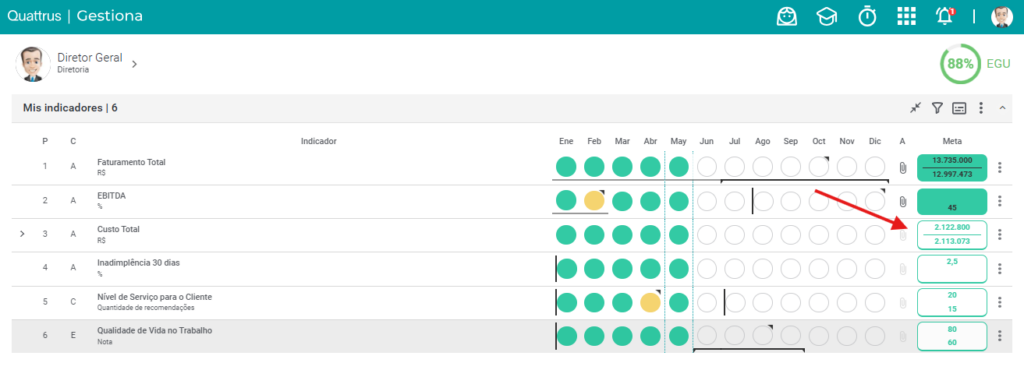Click Faturamento Total meta box 13.735.000
Screen dimensions: 1024x370
(x=952, y=168)
